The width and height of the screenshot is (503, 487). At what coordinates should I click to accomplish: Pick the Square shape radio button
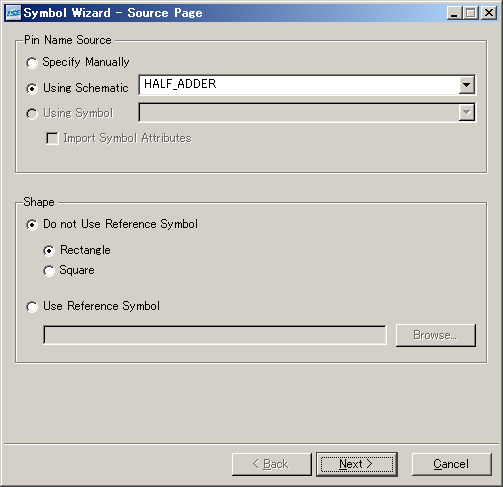(x=49, y=271)
